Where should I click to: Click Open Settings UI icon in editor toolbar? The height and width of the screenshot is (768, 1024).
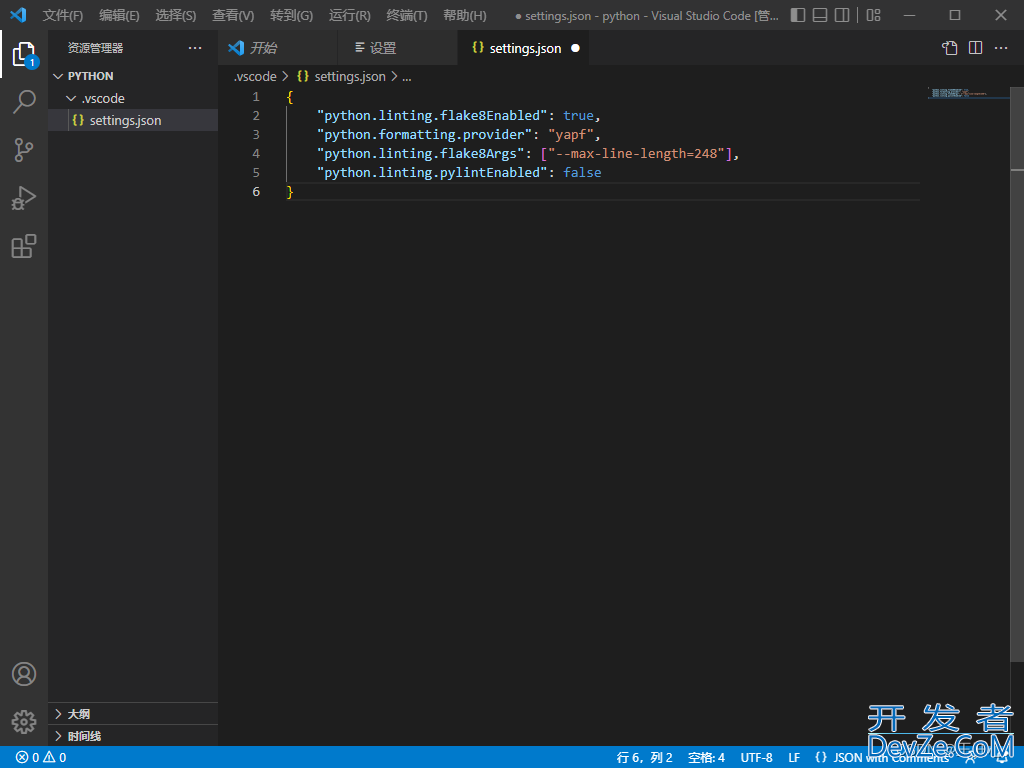tap(950, 48)
